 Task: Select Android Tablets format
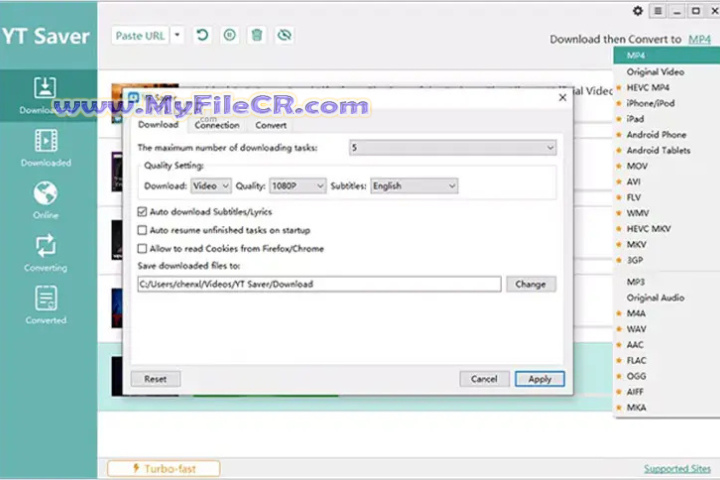pos(667,150)
